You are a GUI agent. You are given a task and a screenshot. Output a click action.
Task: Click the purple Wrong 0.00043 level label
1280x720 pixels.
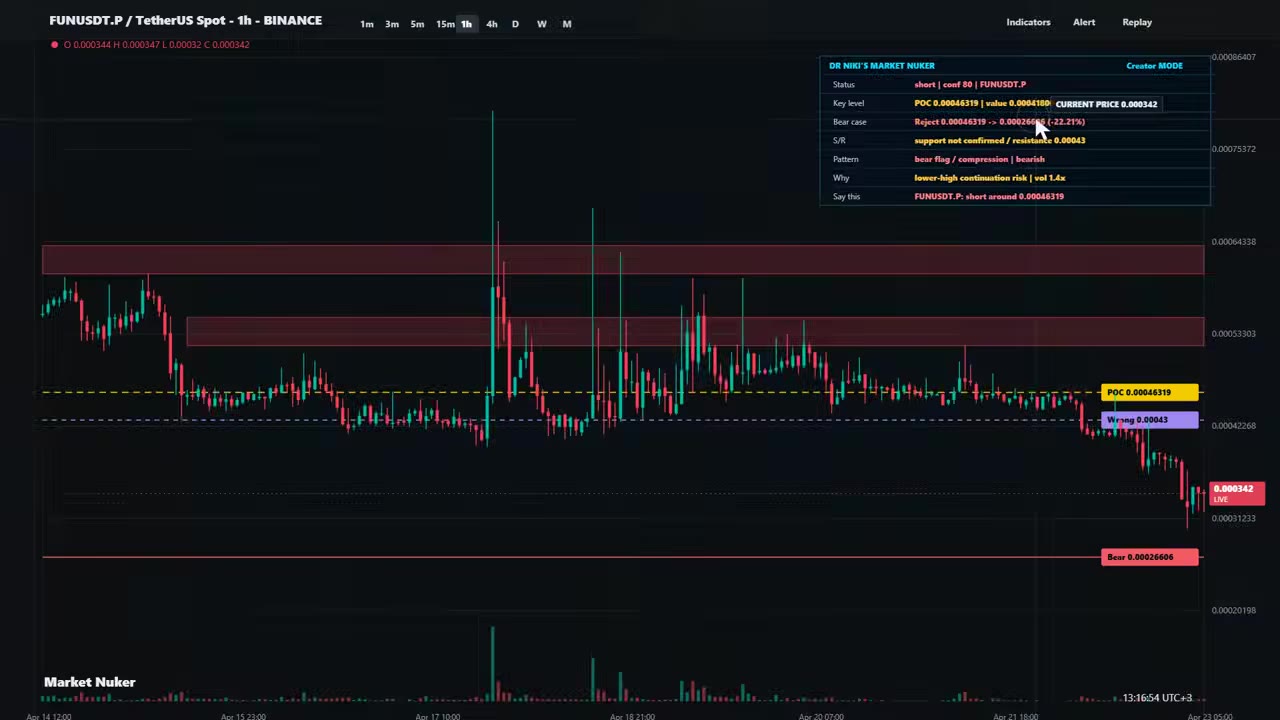[x=1149, y=420]
